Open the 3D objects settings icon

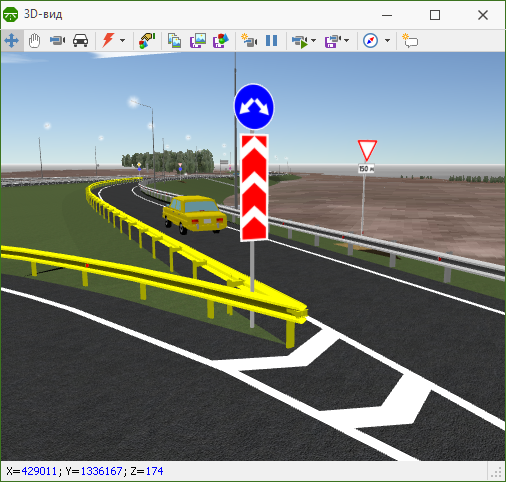click(x=147, y=41)
